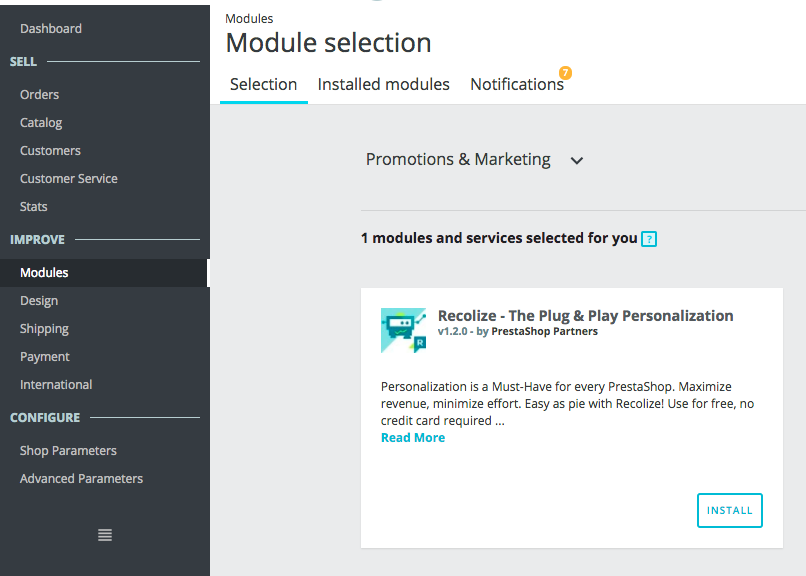Viewport: 806px width, 576px height.
Task: Click the help question-mark icon
Action: tap(649, 239)
